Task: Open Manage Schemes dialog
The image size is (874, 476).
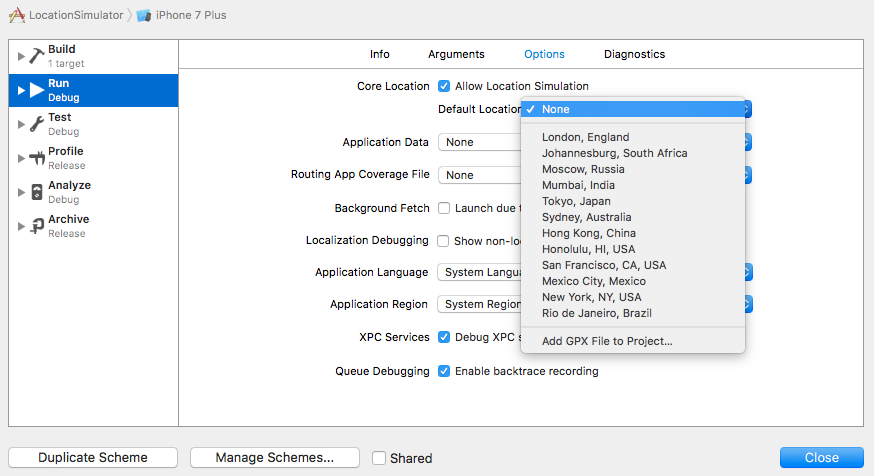Action: (x=275, y=458)
